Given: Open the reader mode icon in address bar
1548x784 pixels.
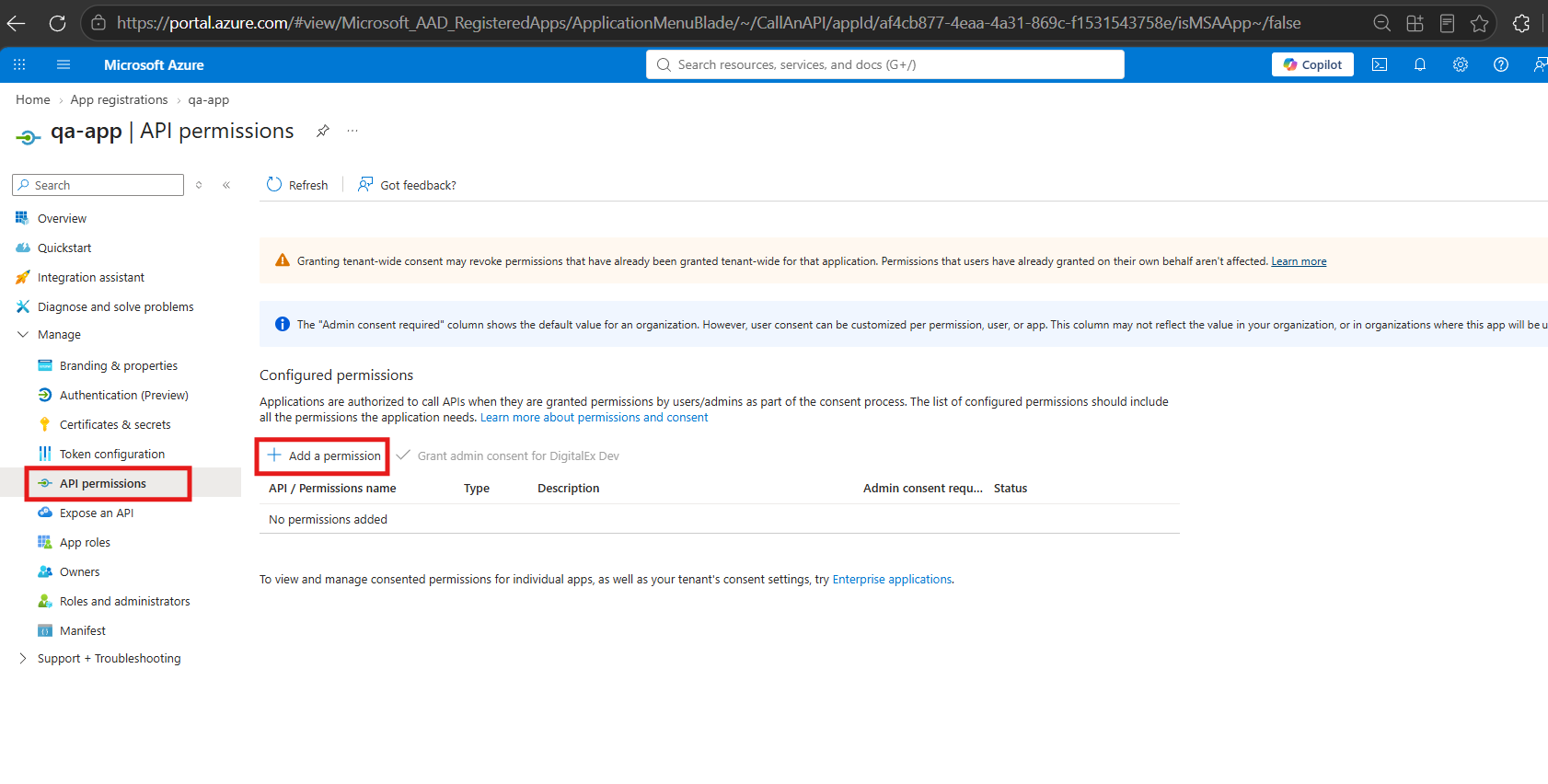Looking at the screenshot, I should coord(1447,23).
